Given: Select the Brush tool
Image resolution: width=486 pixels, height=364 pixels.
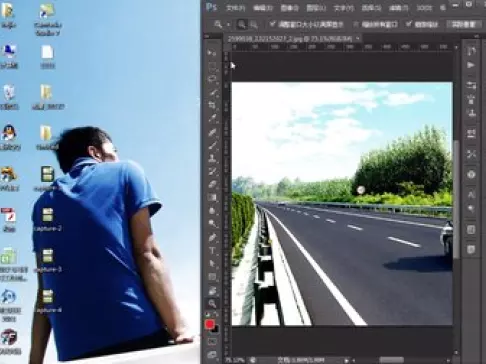Looking at the screenshot, I should [x=212, y=145].
